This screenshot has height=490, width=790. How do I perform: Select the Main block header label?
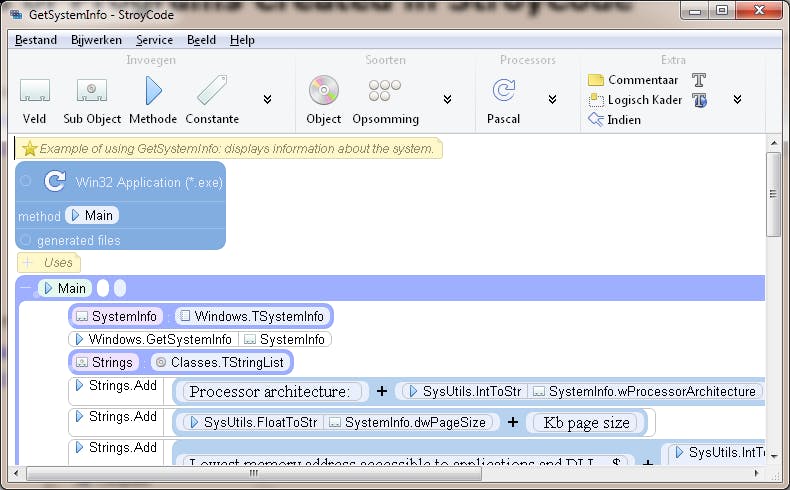[65, 288]
